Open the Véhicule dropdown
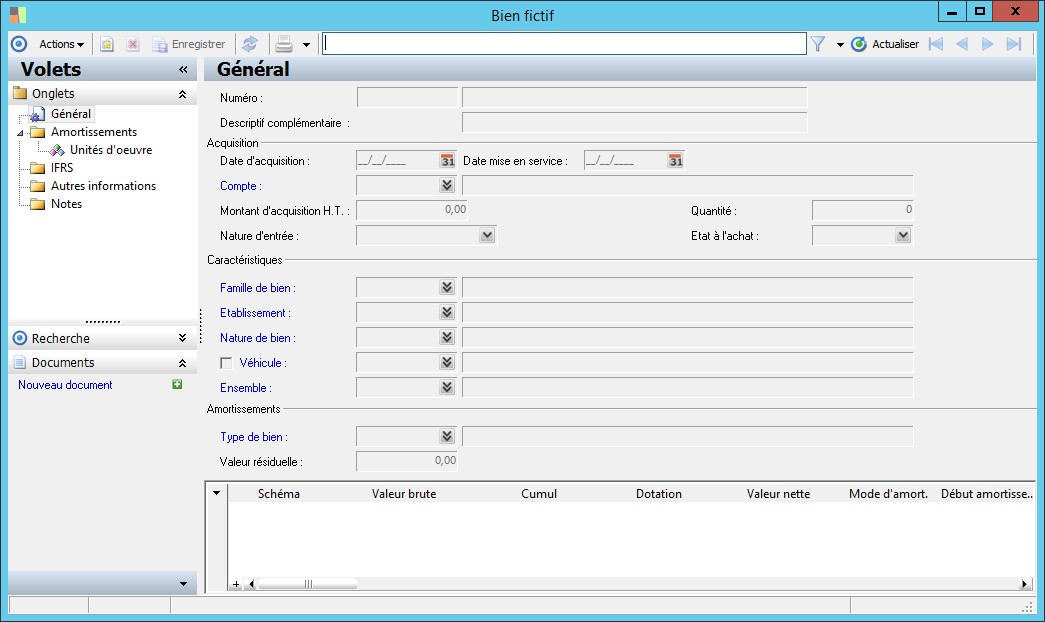This screenshot has width=1045, height=622. [447, 362]
